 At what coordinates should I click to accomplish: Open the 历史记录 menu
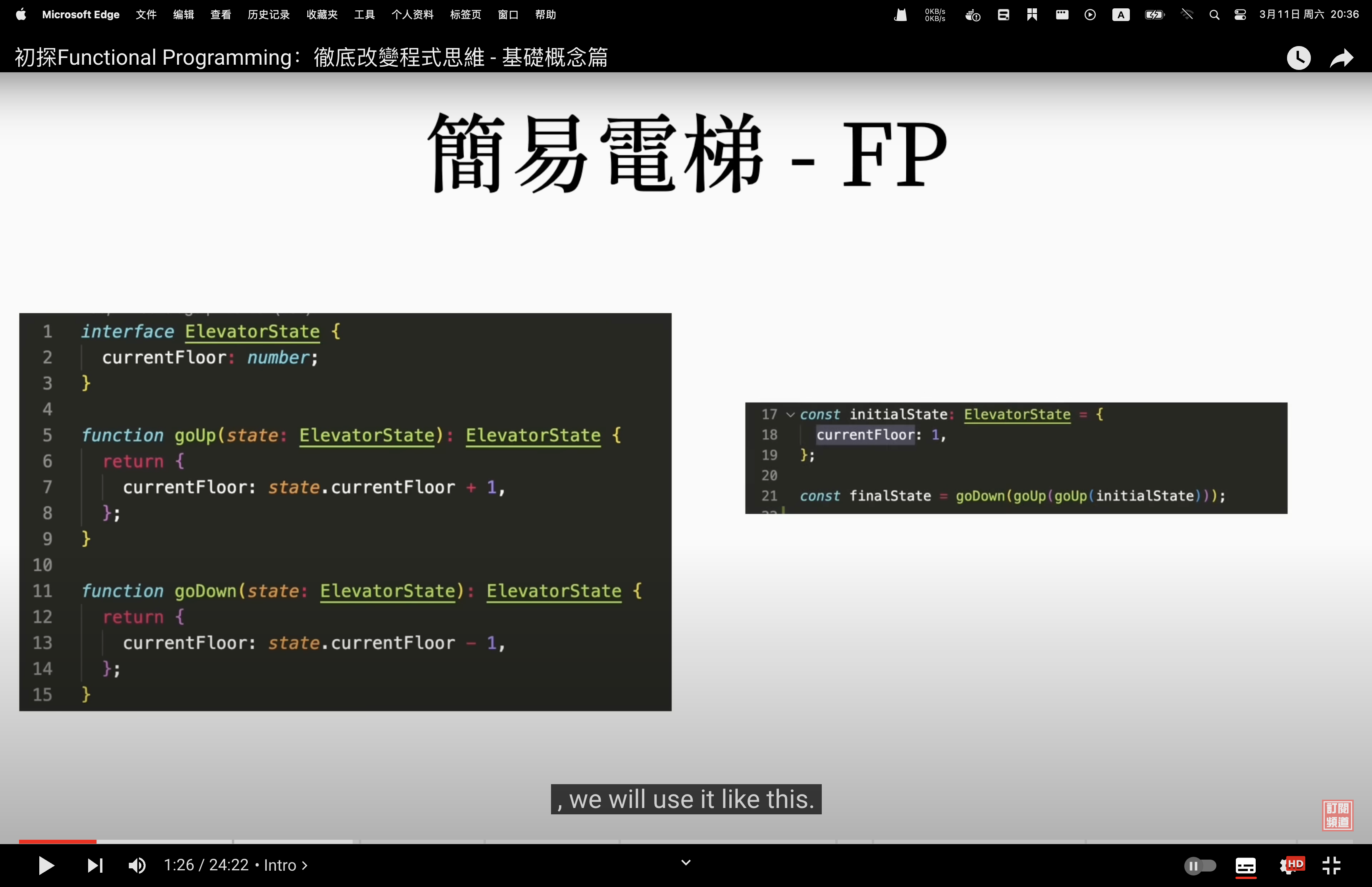[269, 14]
